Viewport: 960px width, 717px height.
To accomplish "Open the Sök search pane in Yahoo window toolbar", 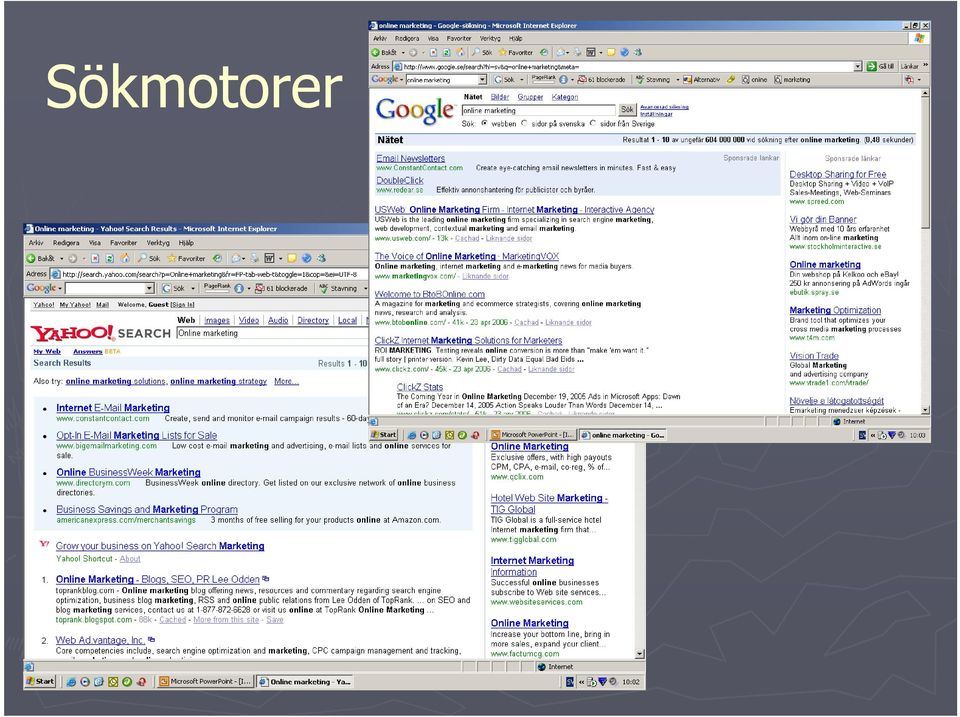I will [x=149, y=258].
